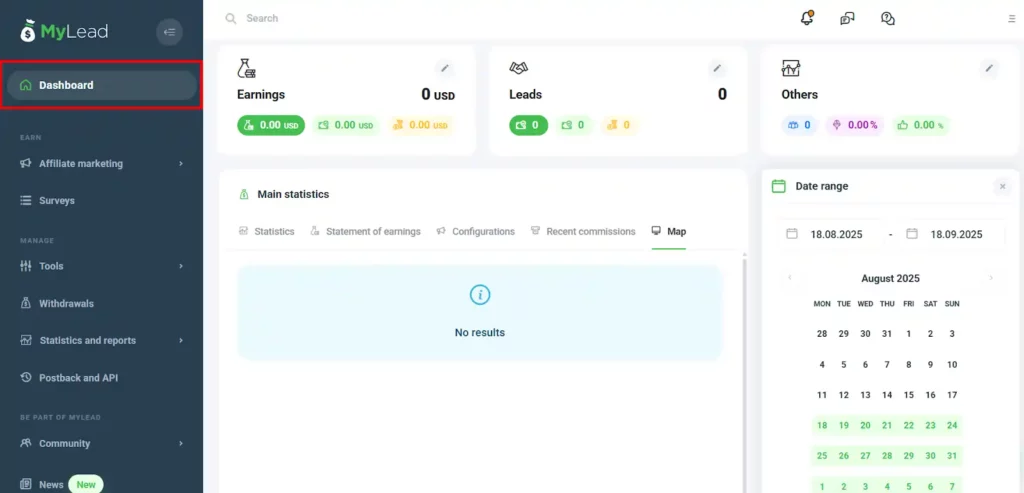Select August 18 in calendar
Image resolution: width=1024 pixels, height=493 pixels.
coord(822,426)
